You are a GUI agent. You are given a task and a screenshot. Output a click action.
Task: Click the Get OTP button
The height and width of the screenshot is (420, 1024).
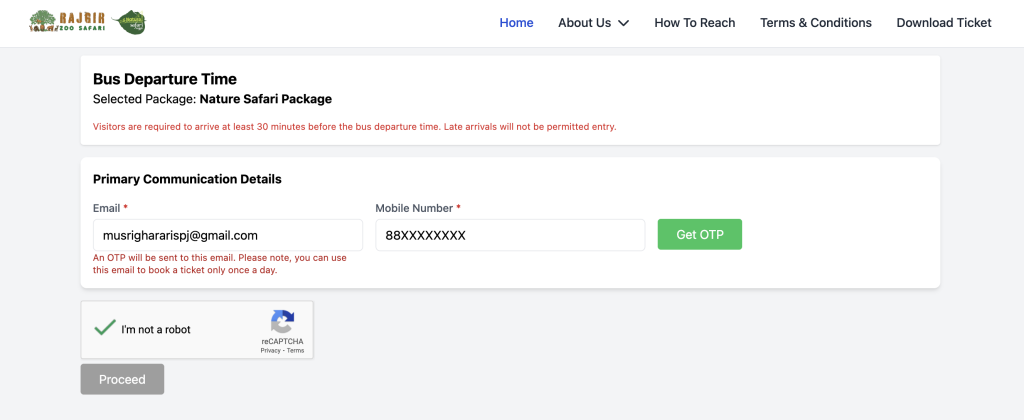click(x=699, y=234)
